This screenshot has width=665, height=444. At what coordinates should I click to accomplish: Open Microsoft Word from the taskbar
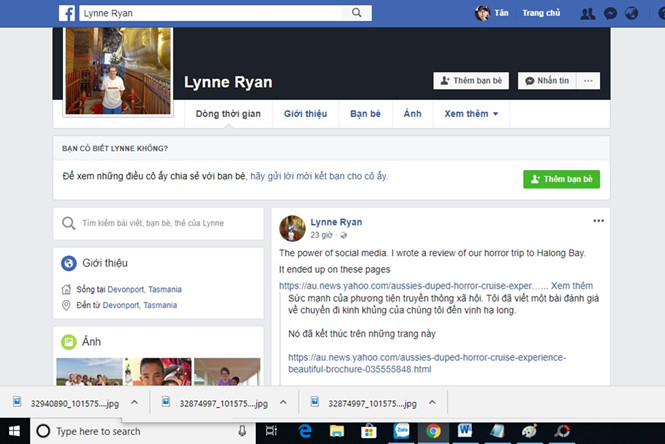pos(465,431)
